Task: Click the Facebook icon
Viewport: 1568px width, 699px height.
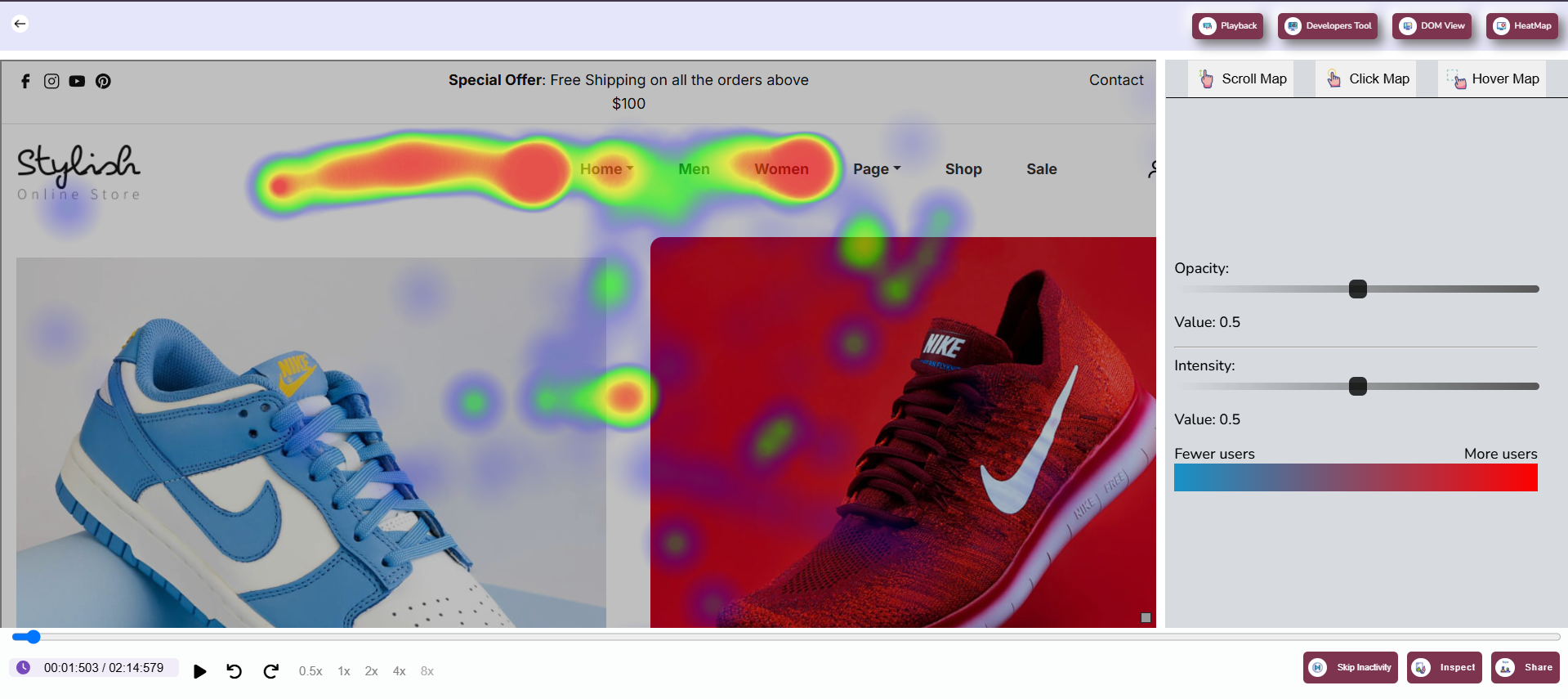Action: tap(25, 81)
